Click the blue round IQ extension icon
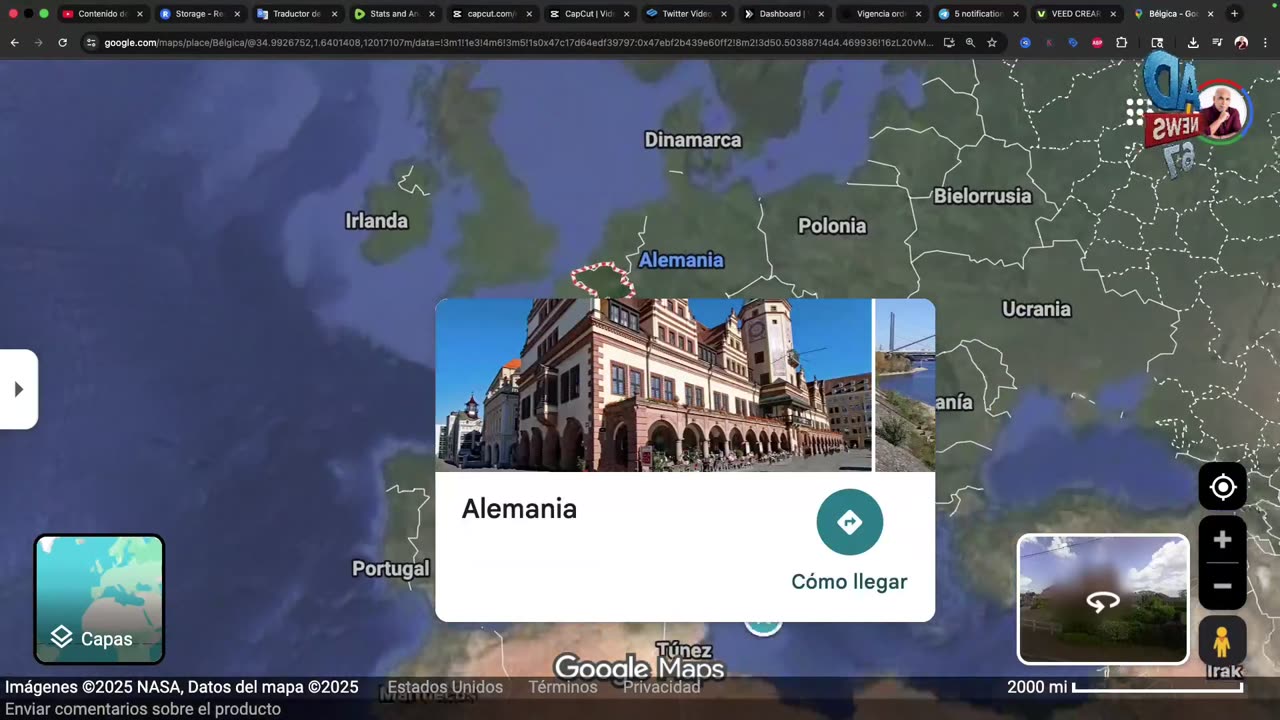Image resolution: width=1280 pixels, height=720 pixels. [x=1025, y=43]
